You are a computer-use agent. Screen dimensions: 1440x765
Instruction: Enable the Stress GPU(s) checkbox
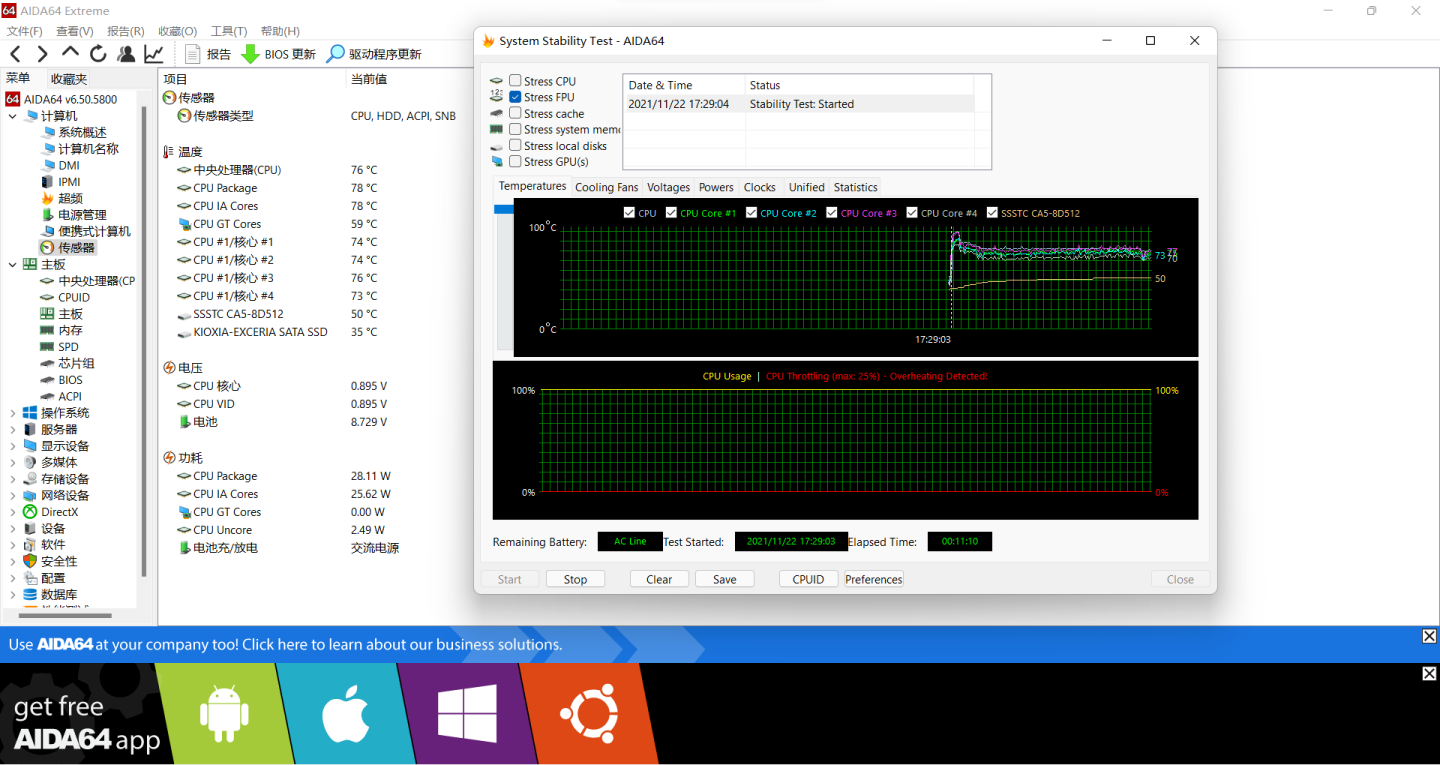point(515,161)
